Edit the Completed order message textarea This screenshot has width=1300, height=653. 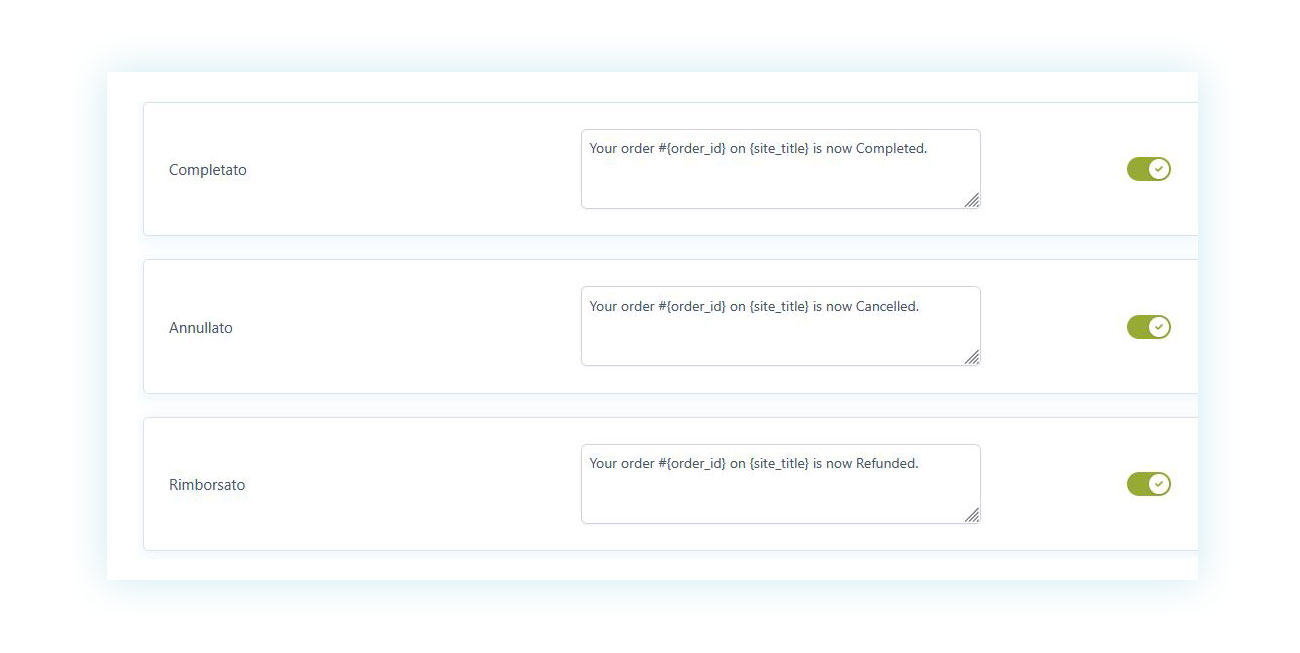[x=780, y=169]
